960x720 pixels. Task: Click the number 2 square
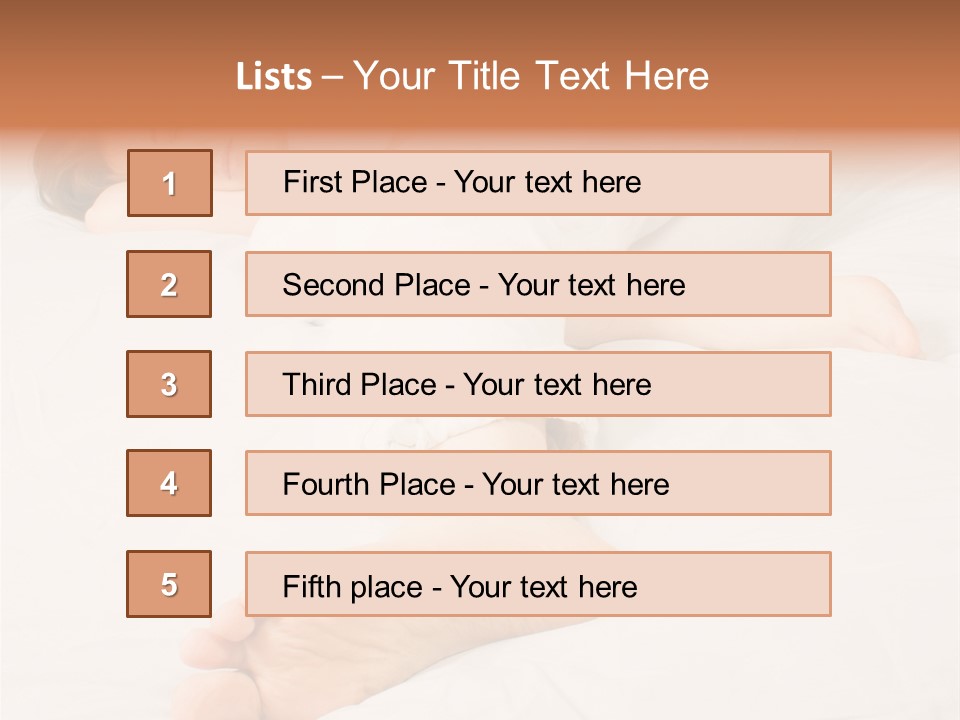[x=169, y=284]
